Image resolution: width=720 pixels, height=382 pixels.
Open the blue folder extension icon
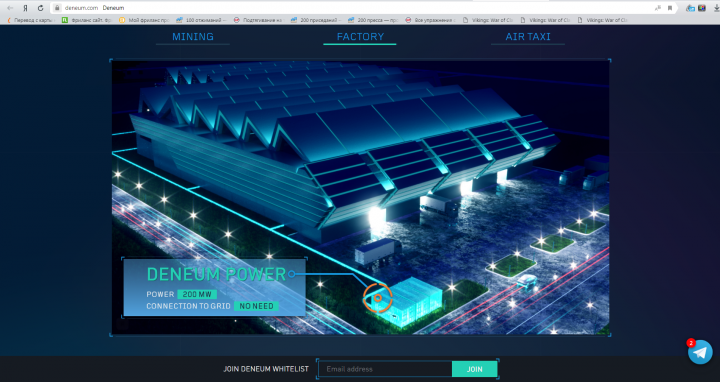coord(690,8)
